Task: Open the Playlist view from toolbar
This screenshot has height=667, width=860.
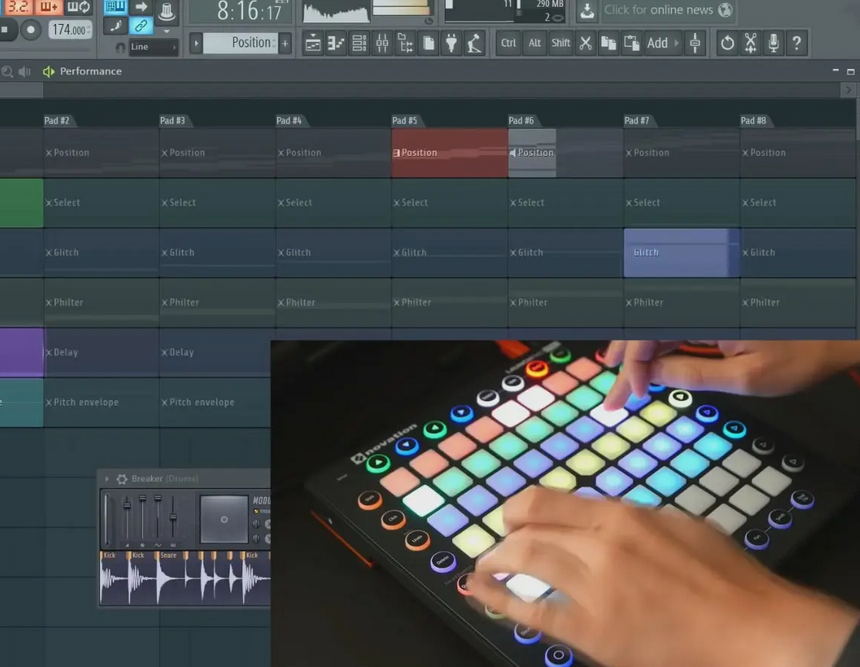Action: [x=313, y=43]
